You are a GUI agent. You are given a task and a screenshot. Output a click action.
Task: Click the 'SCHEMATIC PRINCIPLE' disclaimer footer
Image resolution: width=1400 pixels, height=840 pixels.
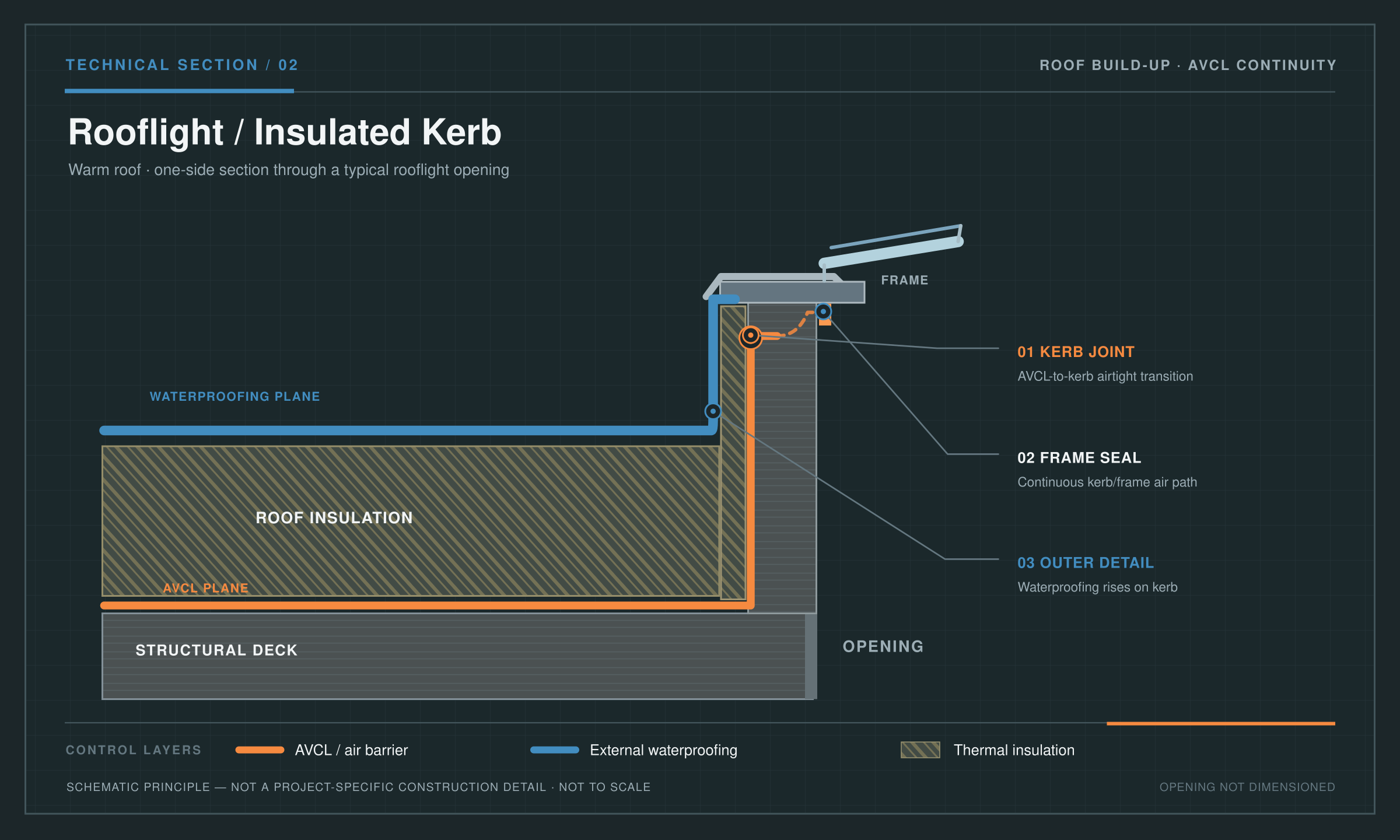pos(358,787)
